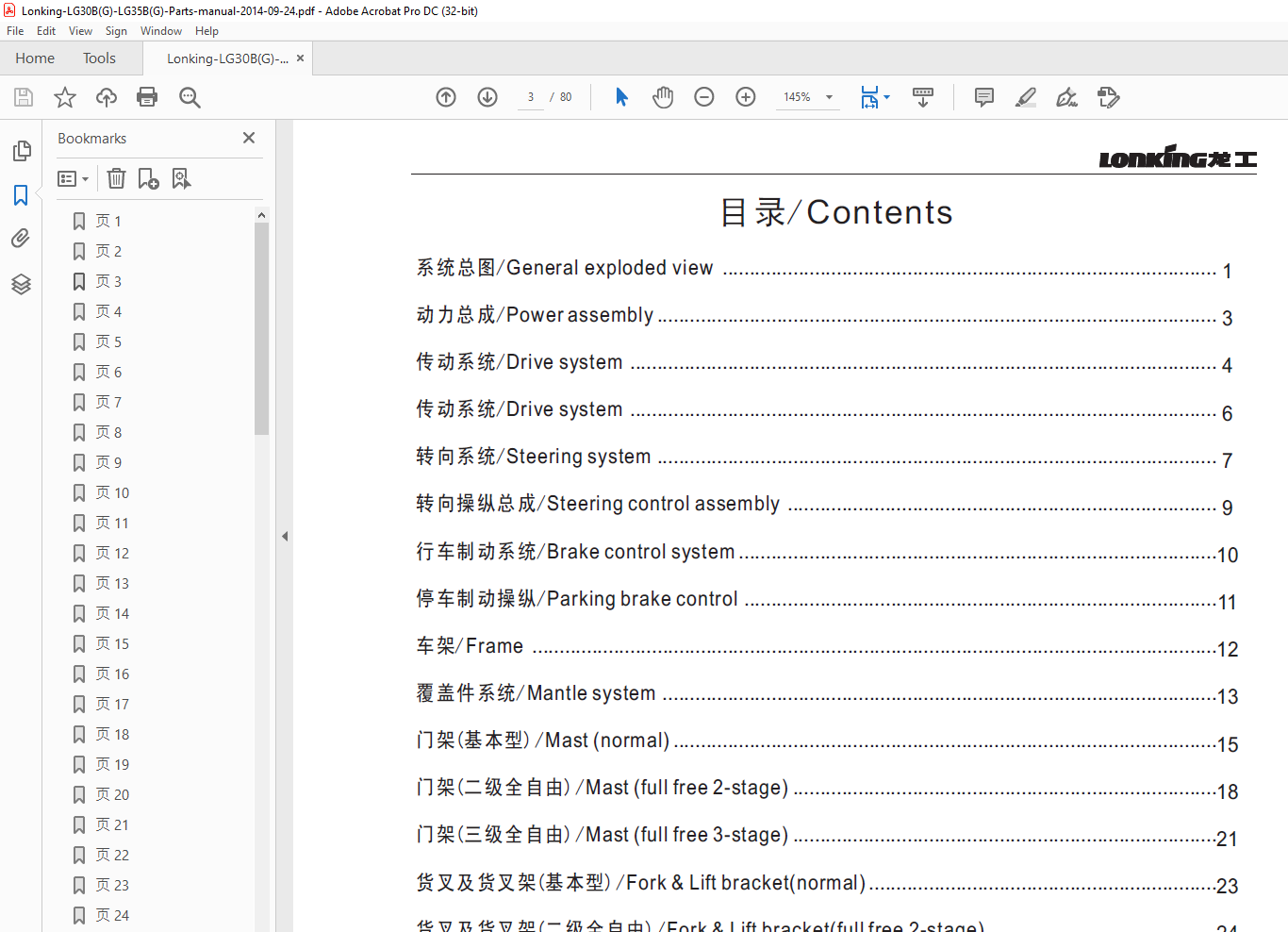Viewport: 1288px width, 932px height.
Task: Jump to bookmark 页 2
Action: [108, 251]
